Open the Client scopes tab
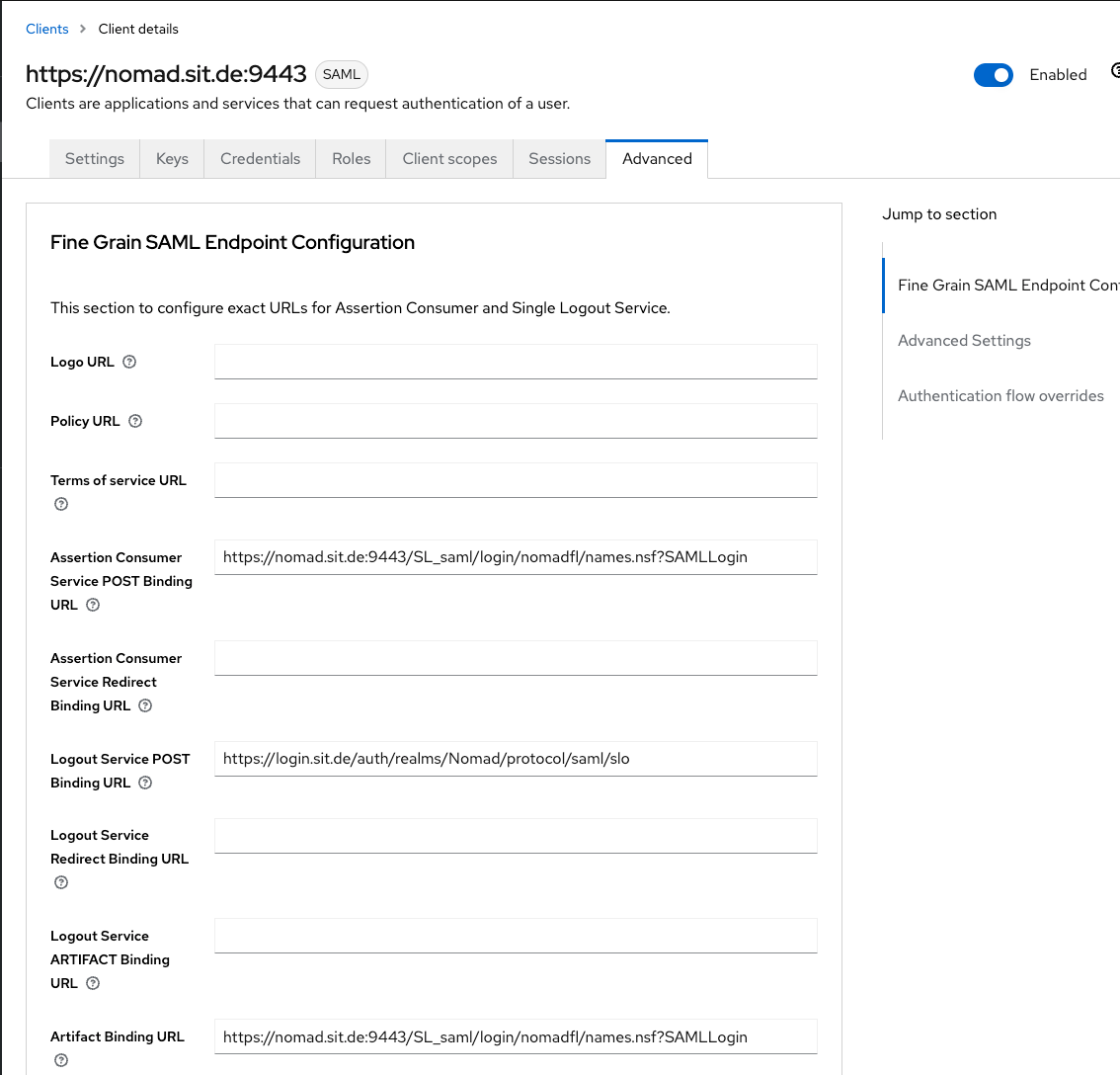The height and width of the screenshot is (1075, 1120). pyautogui.click(x=449, y=159)
